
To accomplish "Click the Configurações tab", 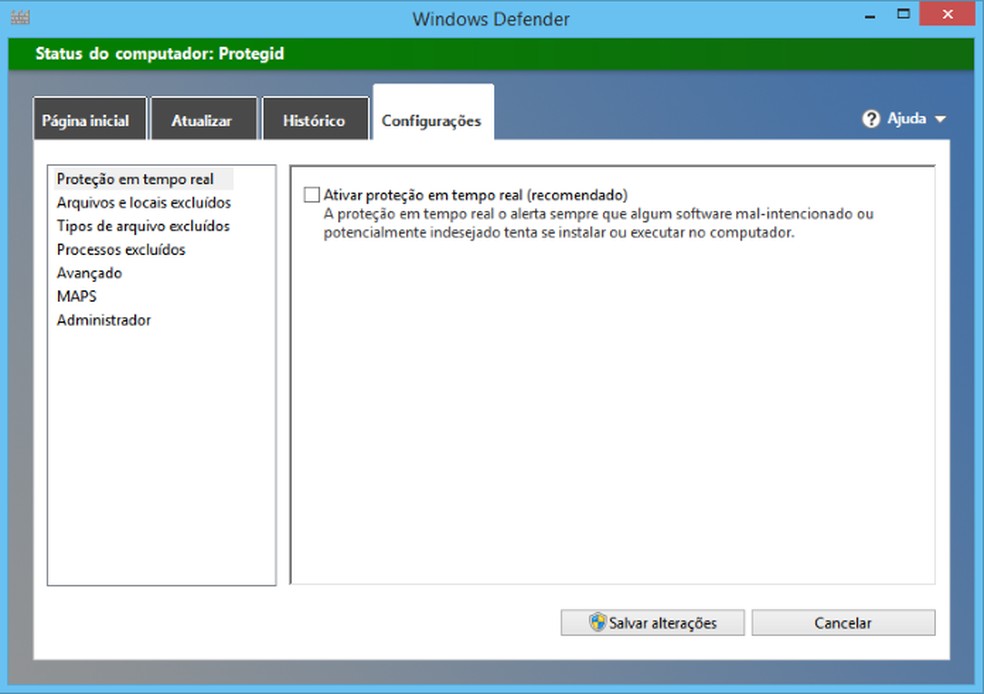I will (x=433, y=114).
